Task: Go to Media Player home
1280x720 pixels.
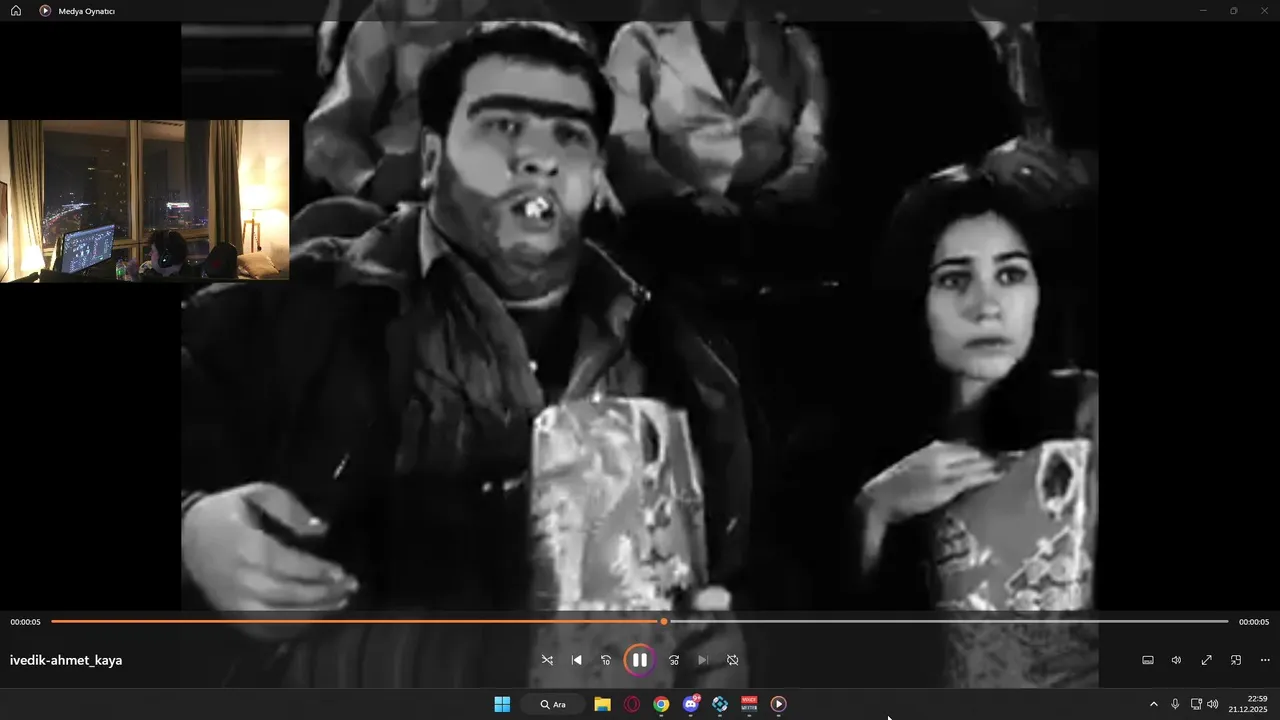Action: click(16, 10)
